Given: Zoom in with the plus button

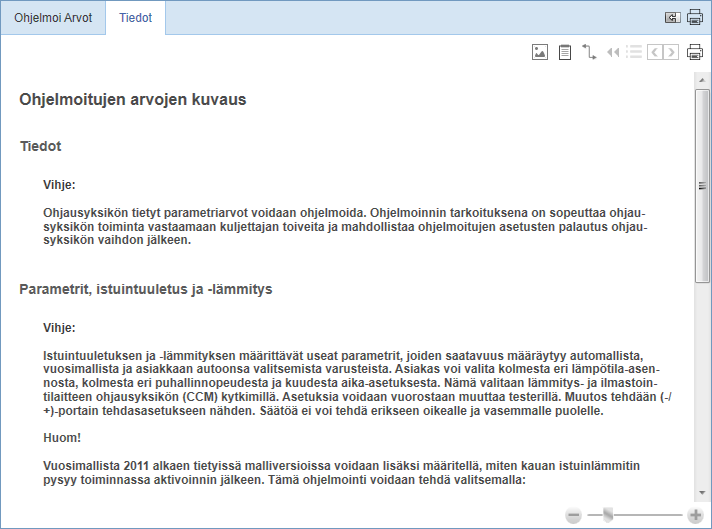Looking at the screenshot, I should (695, 515).
